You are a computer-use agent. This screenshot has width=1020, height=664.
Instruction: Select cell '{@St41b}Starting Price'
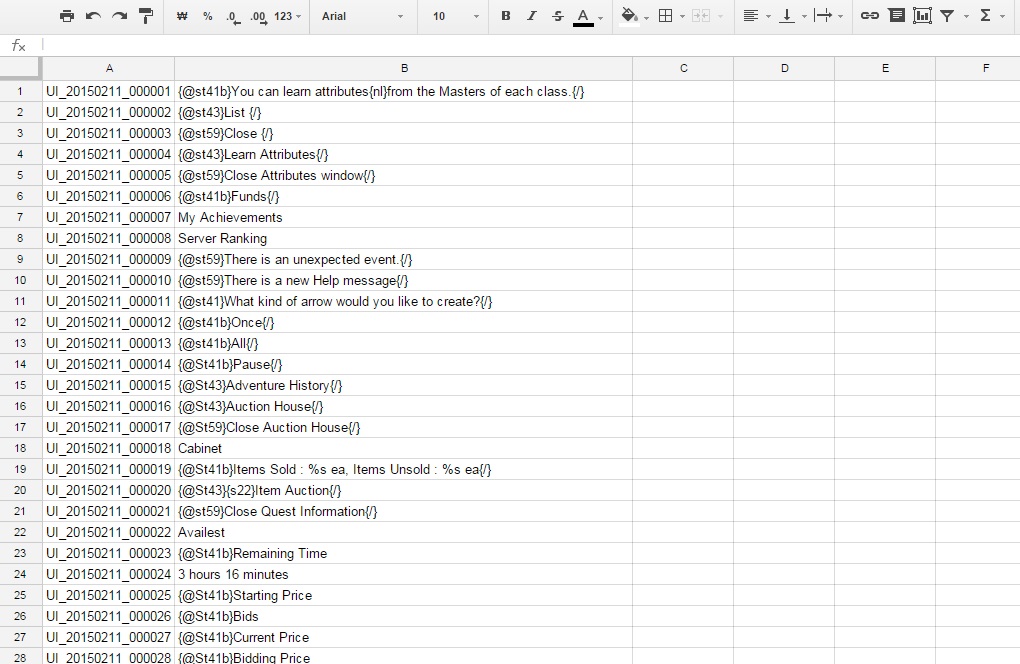[404, 596]
